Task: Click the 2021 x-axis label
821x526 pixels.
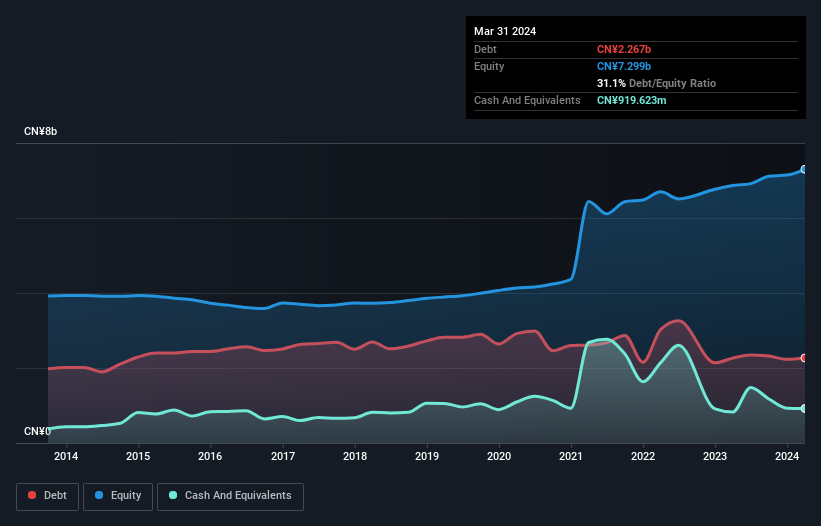Action: click(x=571, y=456)
